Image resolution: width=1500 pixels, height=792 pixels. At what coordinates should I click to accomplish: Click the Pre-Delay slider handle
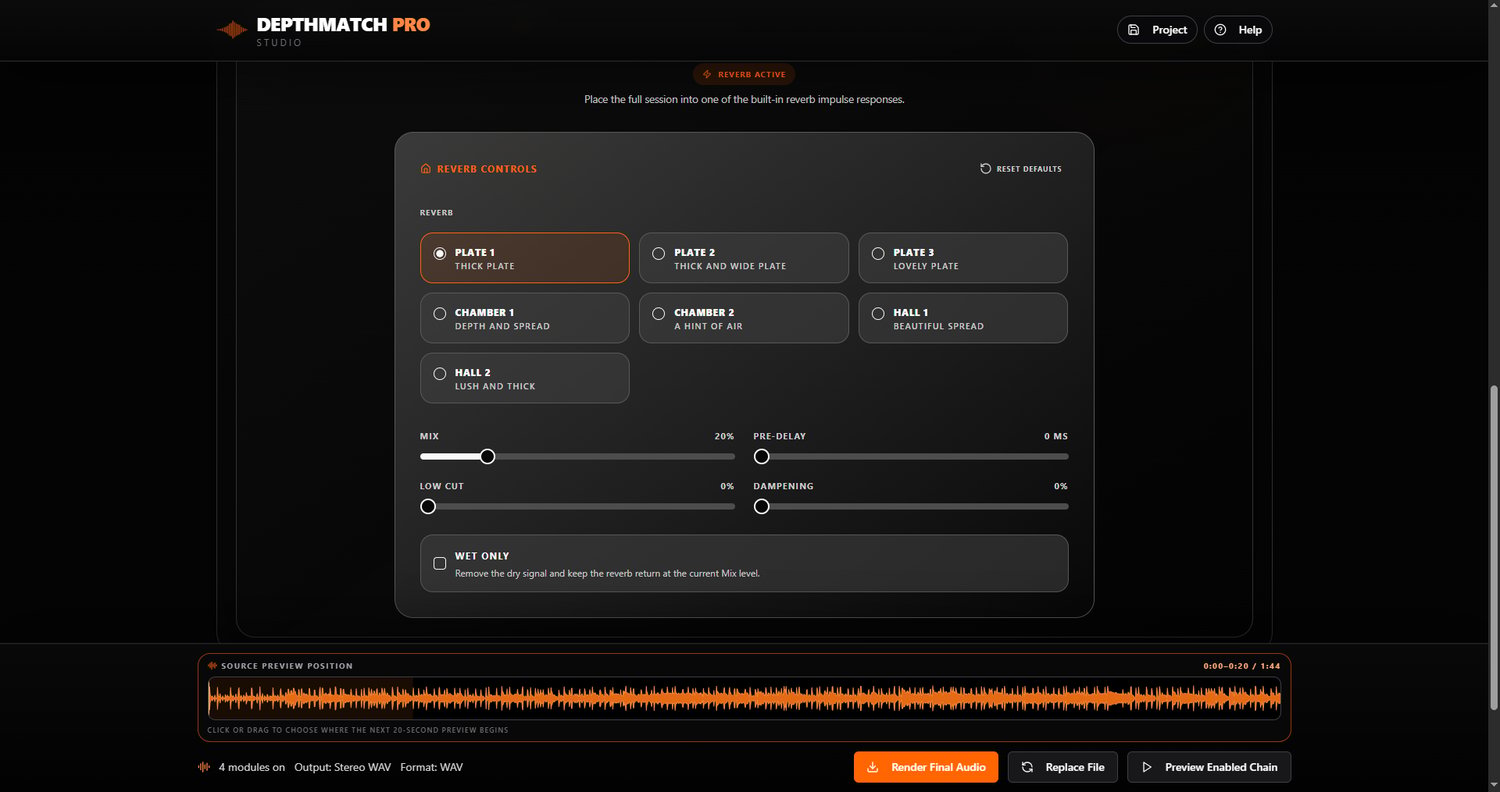click(x=761, y=456)
